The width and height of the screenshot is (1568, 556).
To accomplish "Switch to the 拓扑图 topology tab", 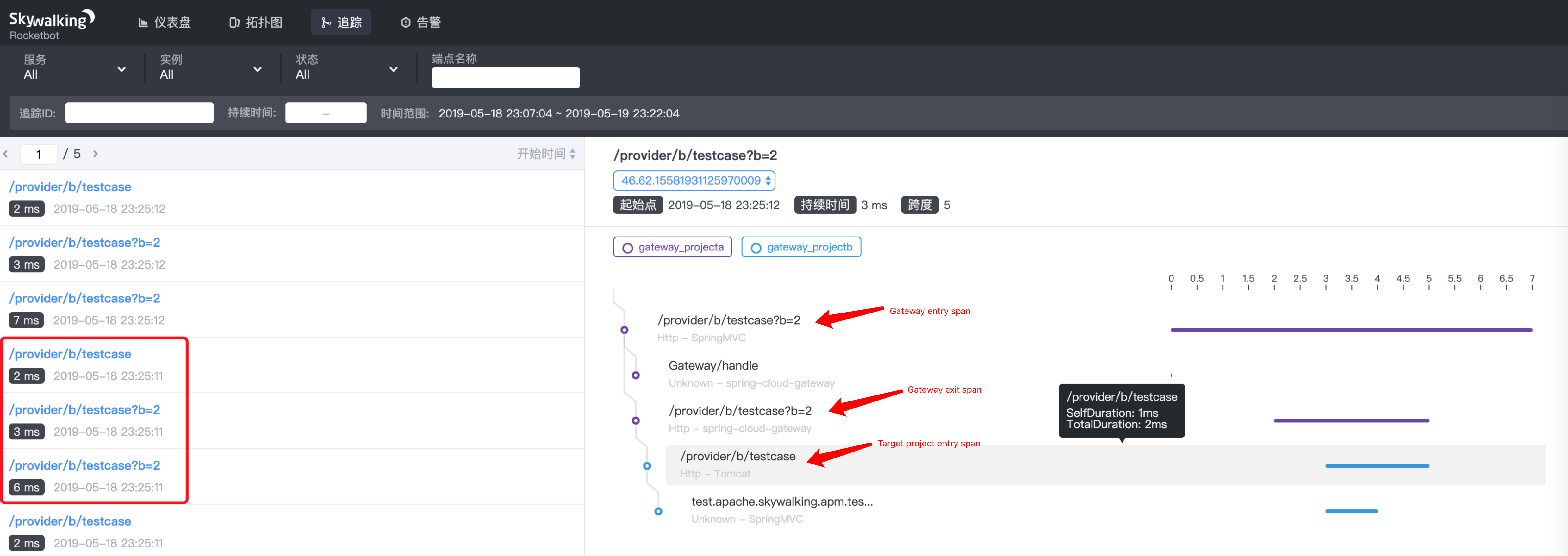I will coord(256,22).
